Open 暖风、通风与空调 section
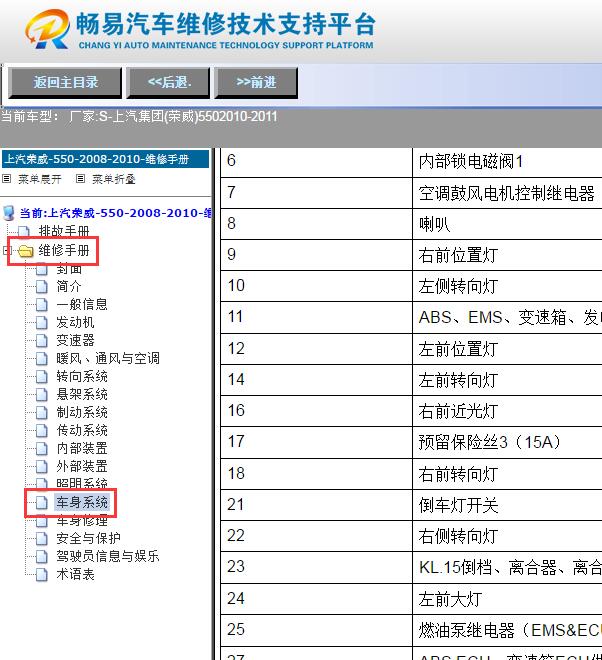 (x=108, y=358)
